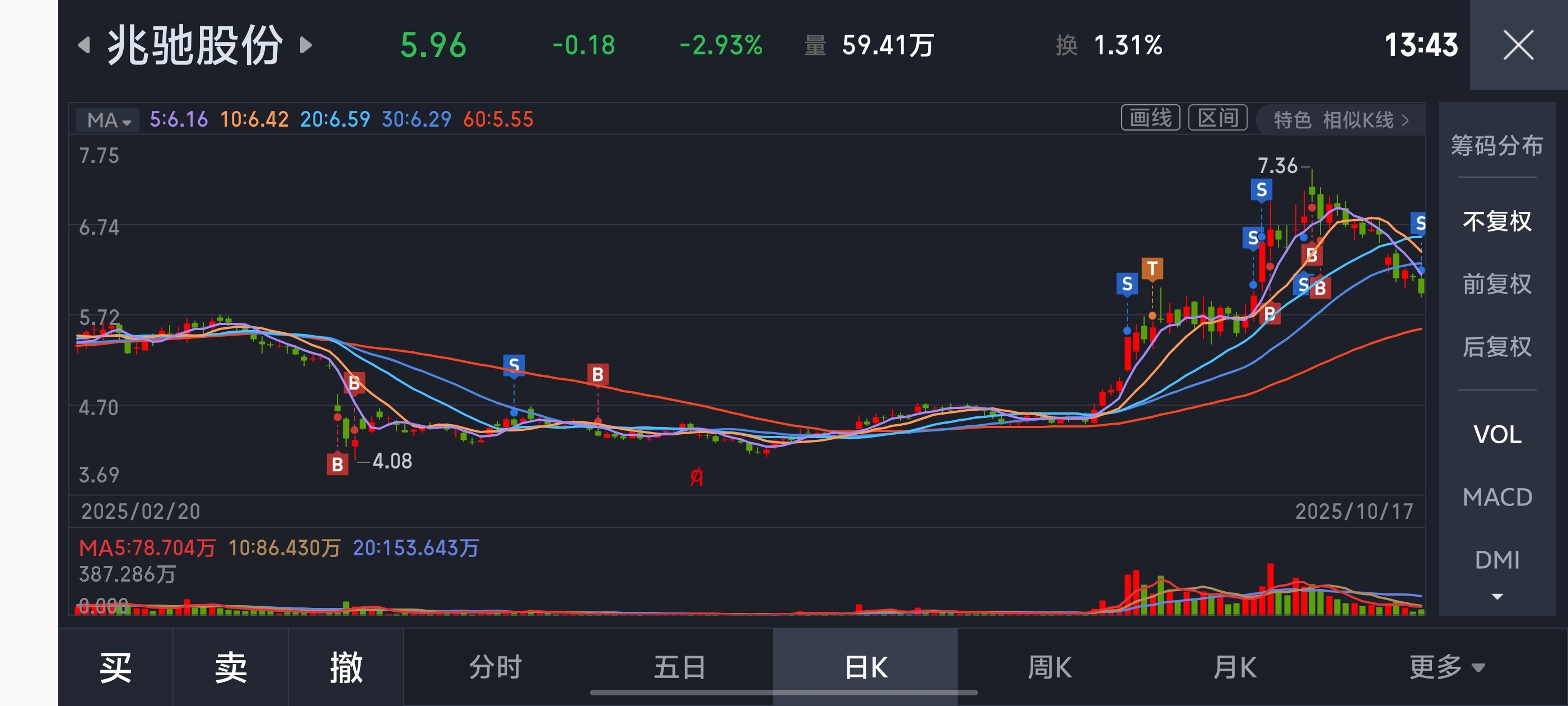Screen dimensions: 1568x706
Task: Go to the next stock using right arrow
Action: [306, 45]
